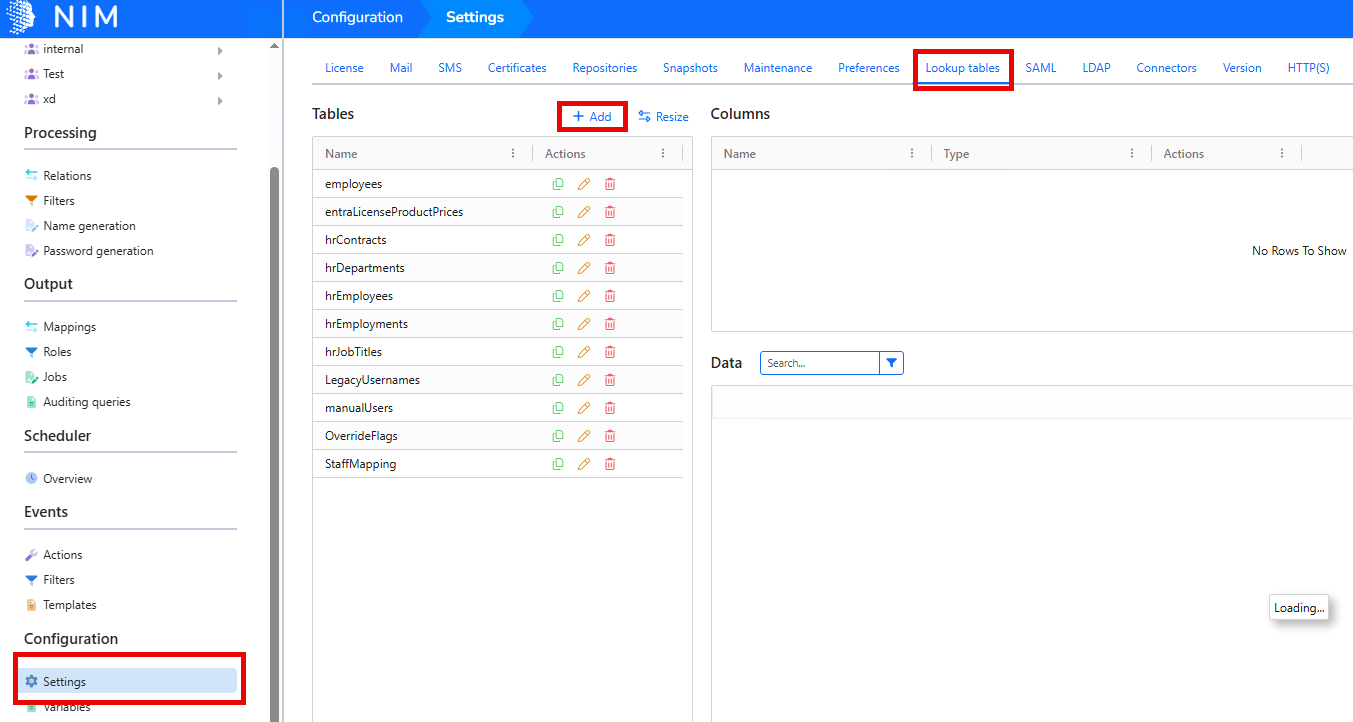
Task: Open Auditing queries under Output
Action: pyautogui.click(x=78, y=402)
